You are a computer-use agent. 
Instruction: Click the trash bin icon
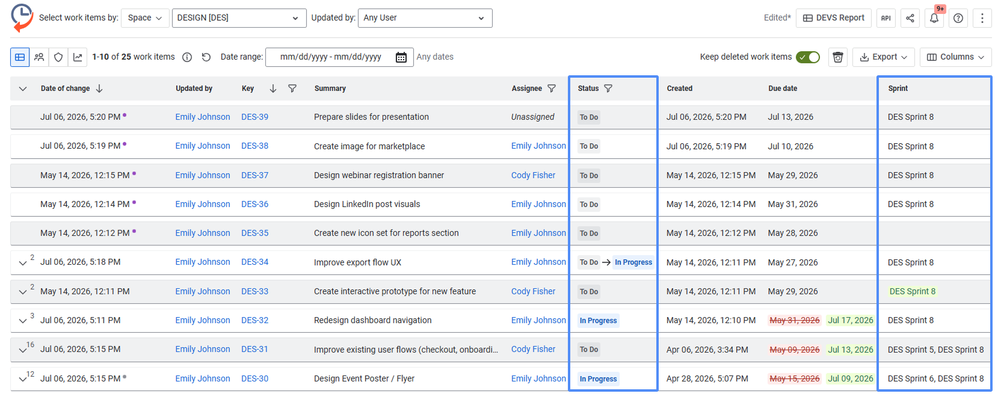click(838, 57)
